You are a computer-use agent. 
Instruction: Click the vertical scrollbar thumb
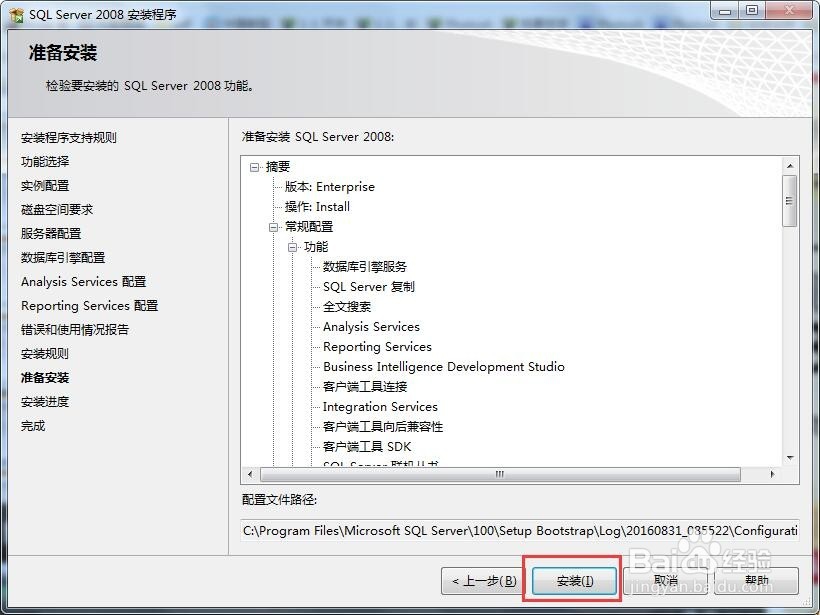point(790,201)
